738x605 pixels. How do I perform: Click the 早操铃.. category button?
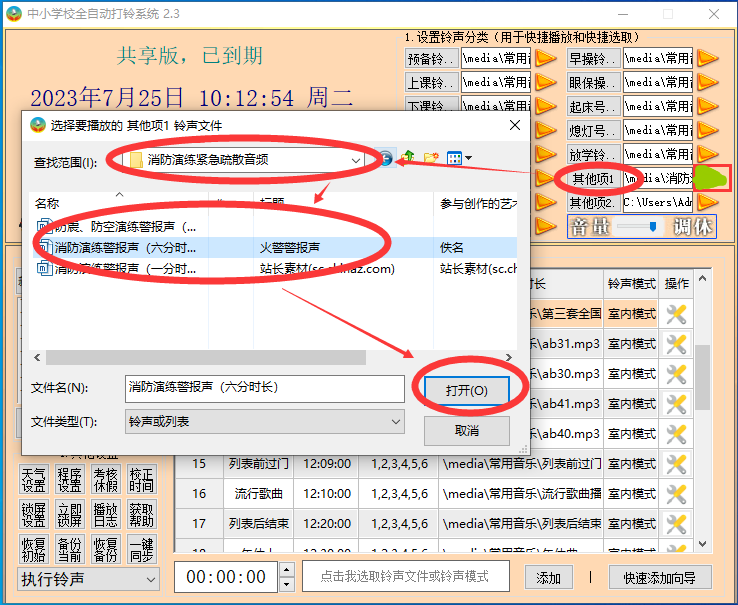(593, 59)
